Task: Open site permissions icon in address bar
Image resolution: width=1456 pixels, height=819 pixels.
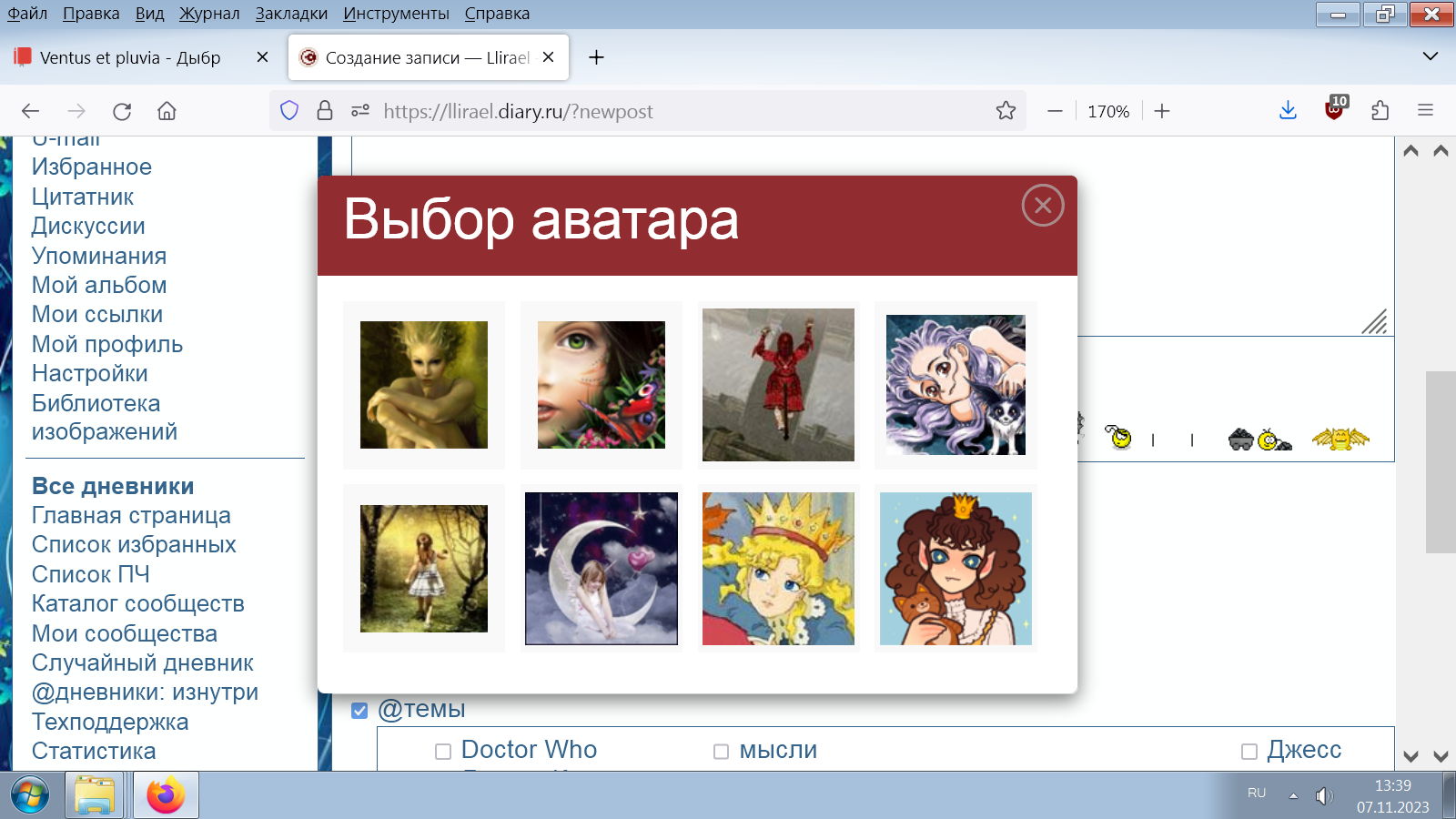Action: (x=360, y=111)
